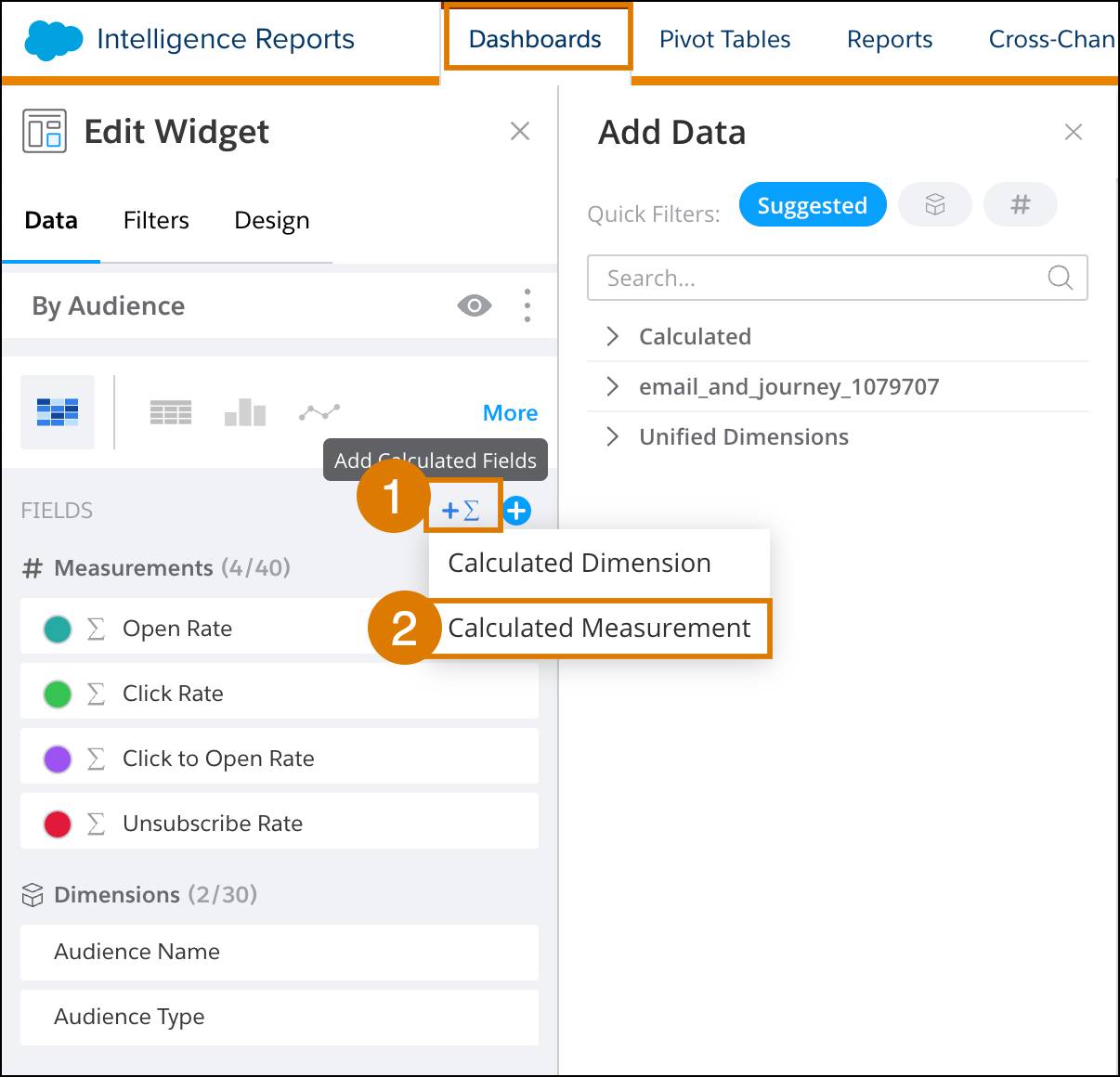Click the dimensions cube quick filter icon
Viewport: 1120px width, 1077px height.
click(x=935, y=204)
